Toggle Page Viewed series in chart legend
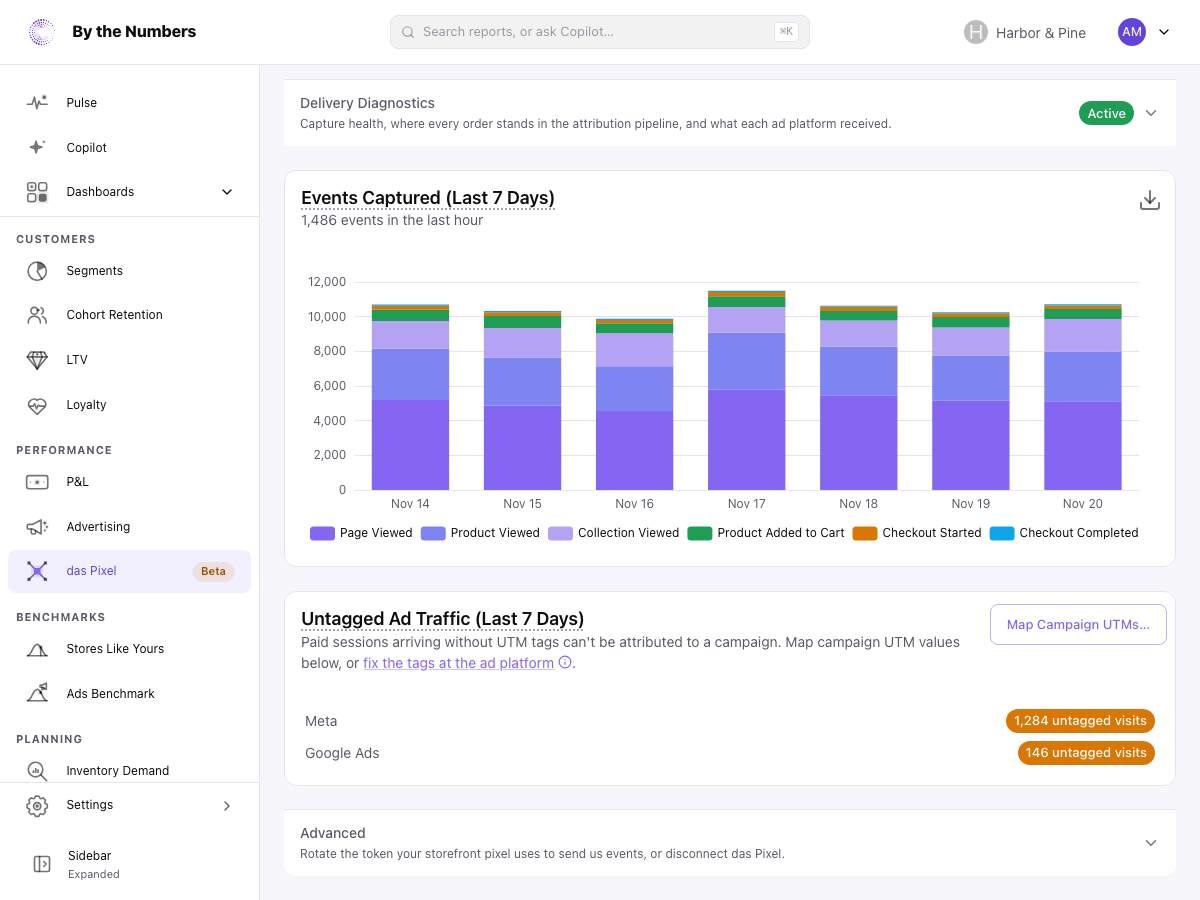Viewport: 1200px width, 900px height. click(361, 533)
